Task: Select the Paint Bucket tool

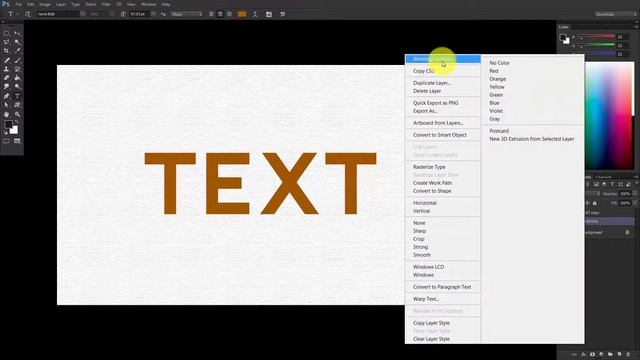Action: coord(17,78)
